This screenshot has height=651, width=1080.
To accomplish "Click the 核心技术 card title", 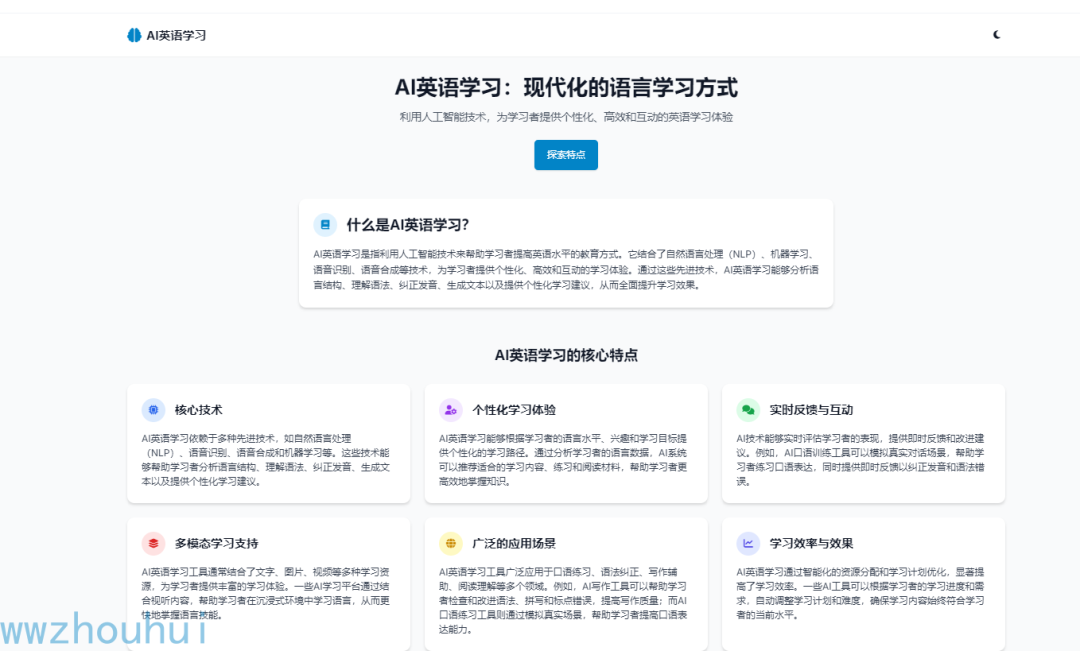I will [198, 410].
